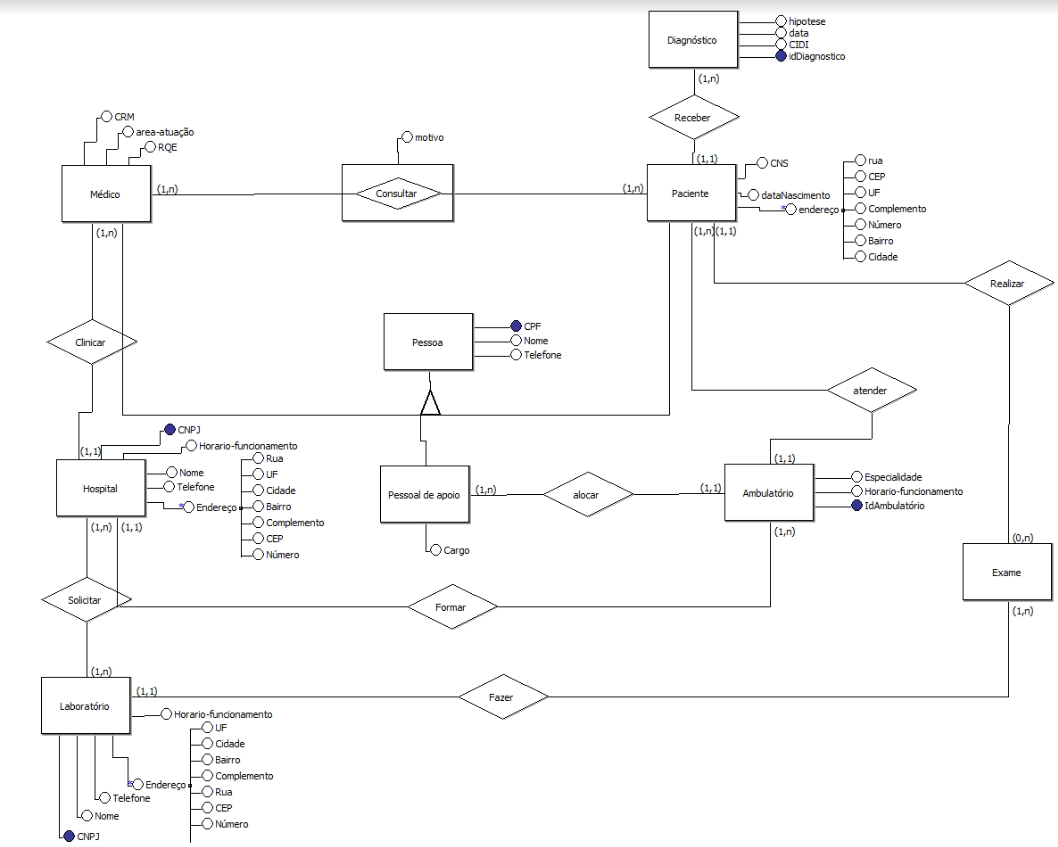Select the idDiagnostico key attribute icon
The image size is (1058, 847).
coord(781,57)
